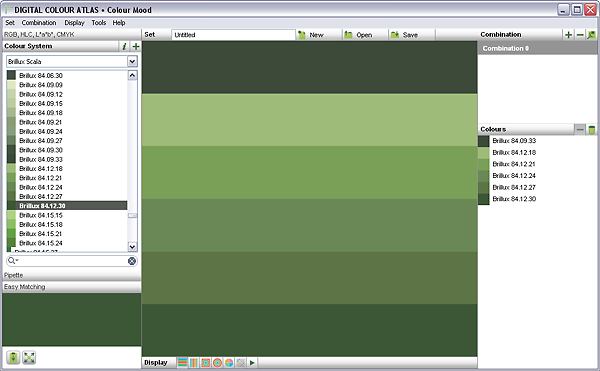Open search options magnifier dropdown

(13, 260)
